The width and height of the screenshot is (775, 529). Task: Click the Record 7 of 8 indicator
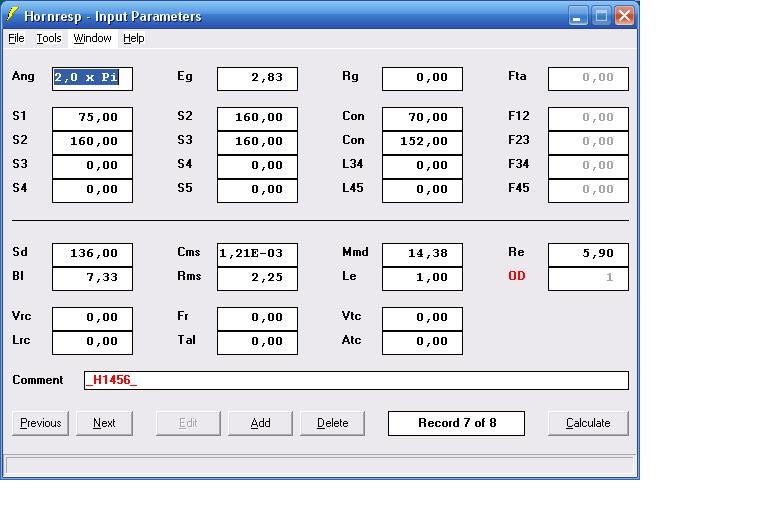tap(456, 423)
